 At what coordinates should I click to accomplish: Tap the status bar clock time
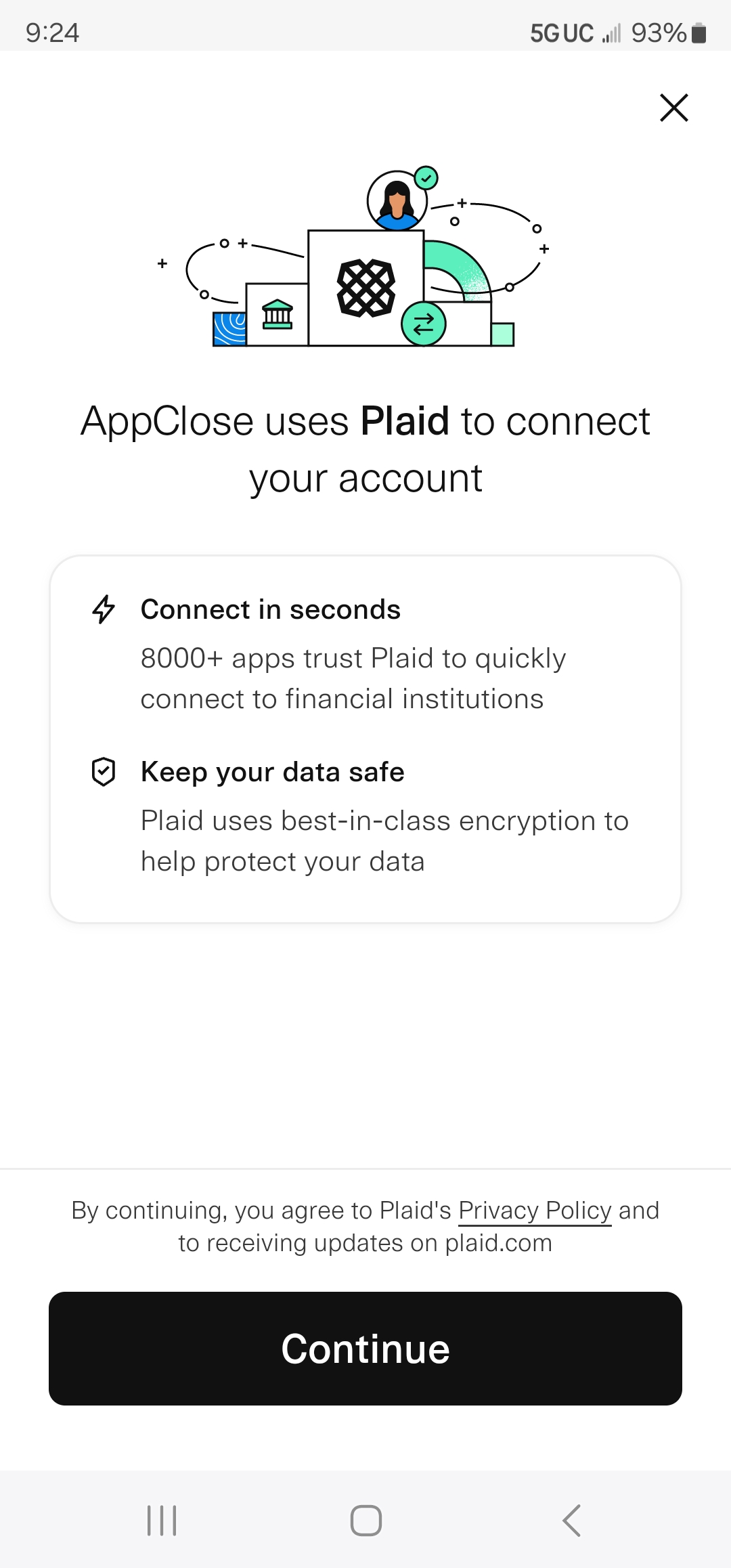tap(52, 32)
